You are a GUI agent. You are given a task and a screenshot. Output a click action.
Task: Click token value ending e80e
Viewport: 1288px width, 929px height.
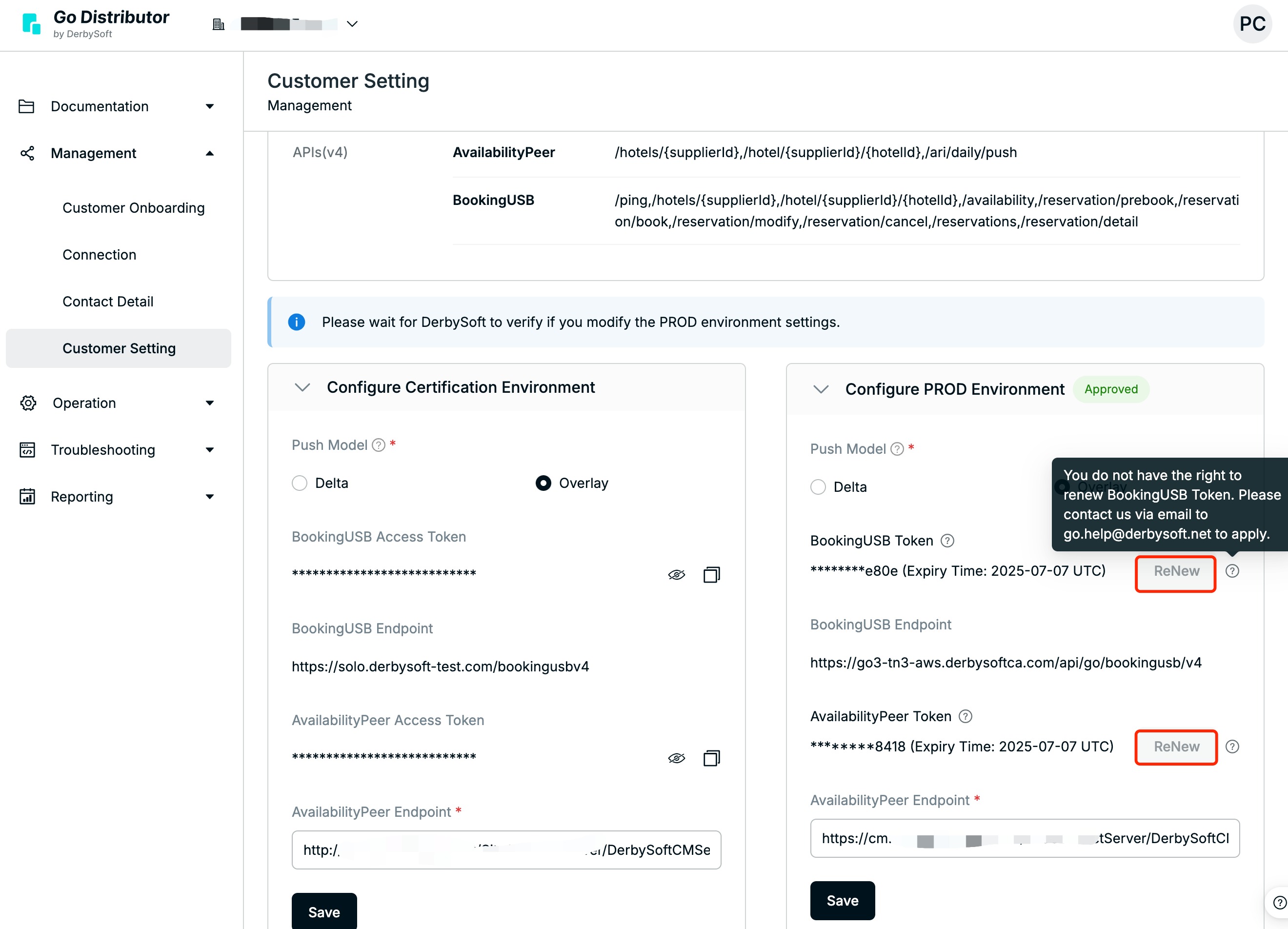tap(958, 571)
